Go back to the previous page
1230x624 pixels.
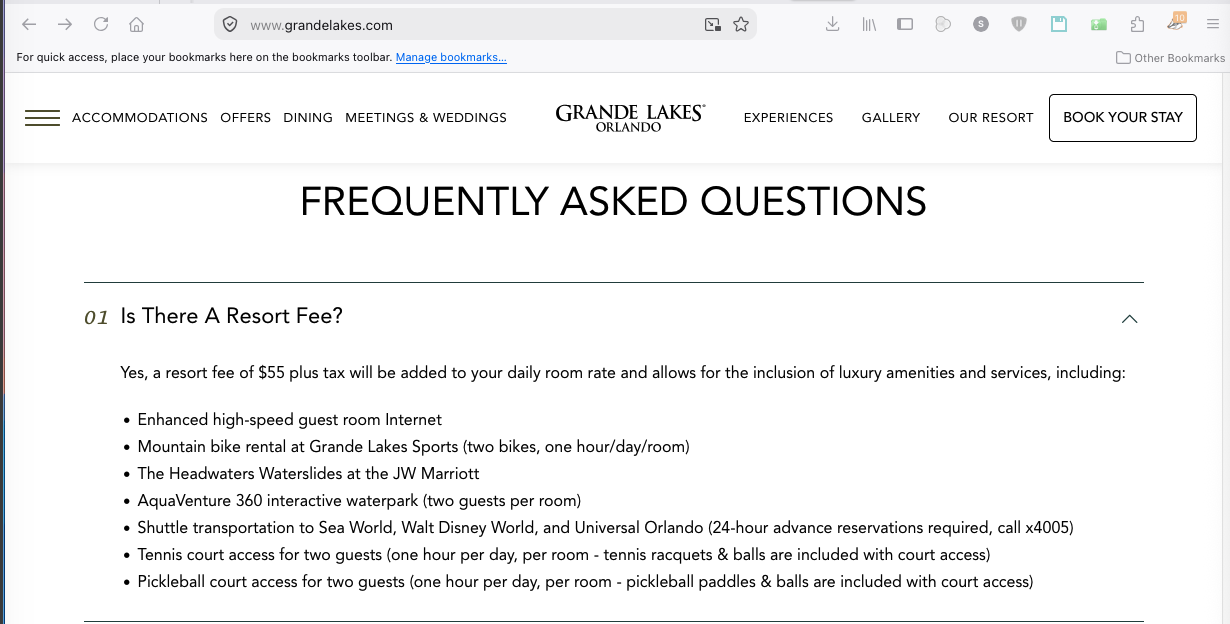coord(29,25)
